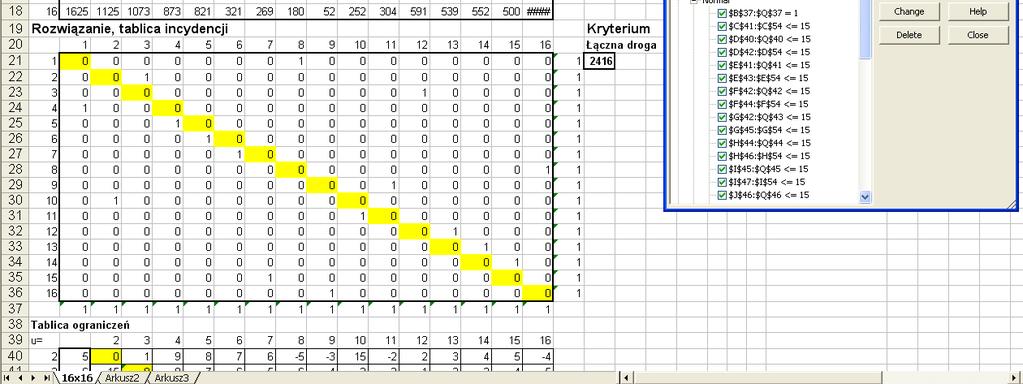Image resolution: width=1023 pixels, height=384 pixels.
Task: Select the cell with value 1073
Action: (137, 12)
